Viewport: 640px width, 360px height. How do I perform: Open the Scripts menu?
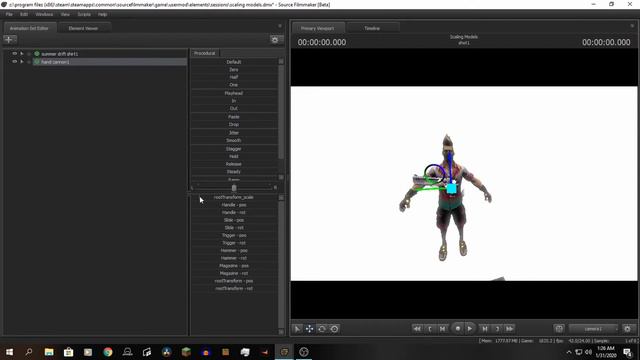(84, 14)
